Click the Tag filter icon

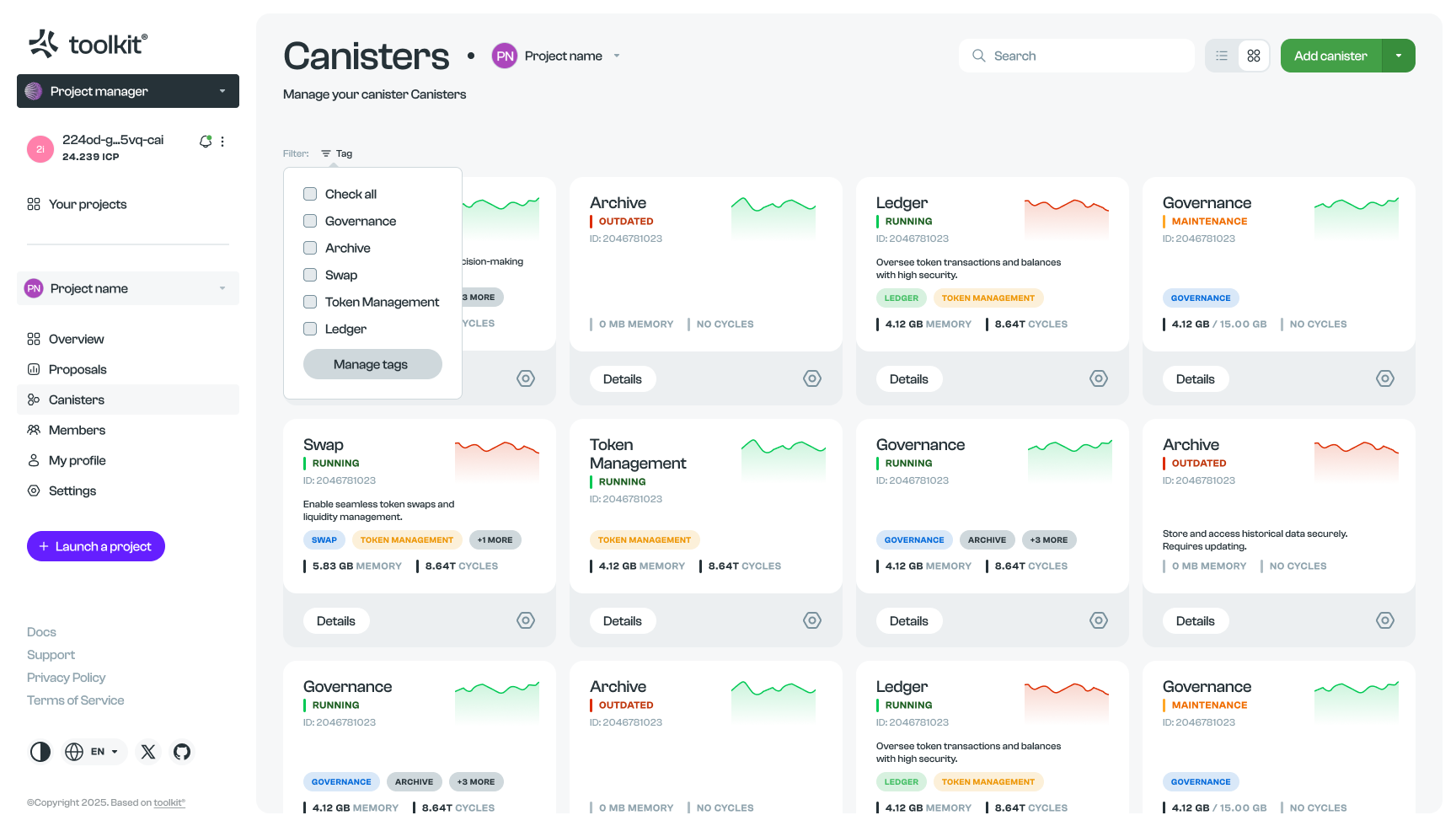[x=326, y=153]
